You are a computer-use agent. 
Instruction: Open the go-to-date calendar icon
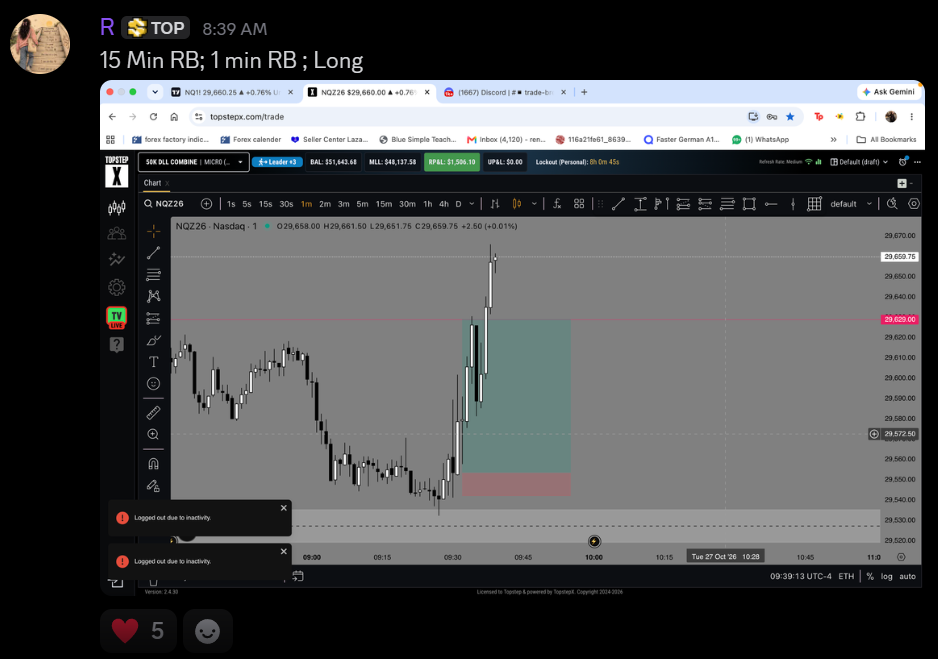[298, 576]
